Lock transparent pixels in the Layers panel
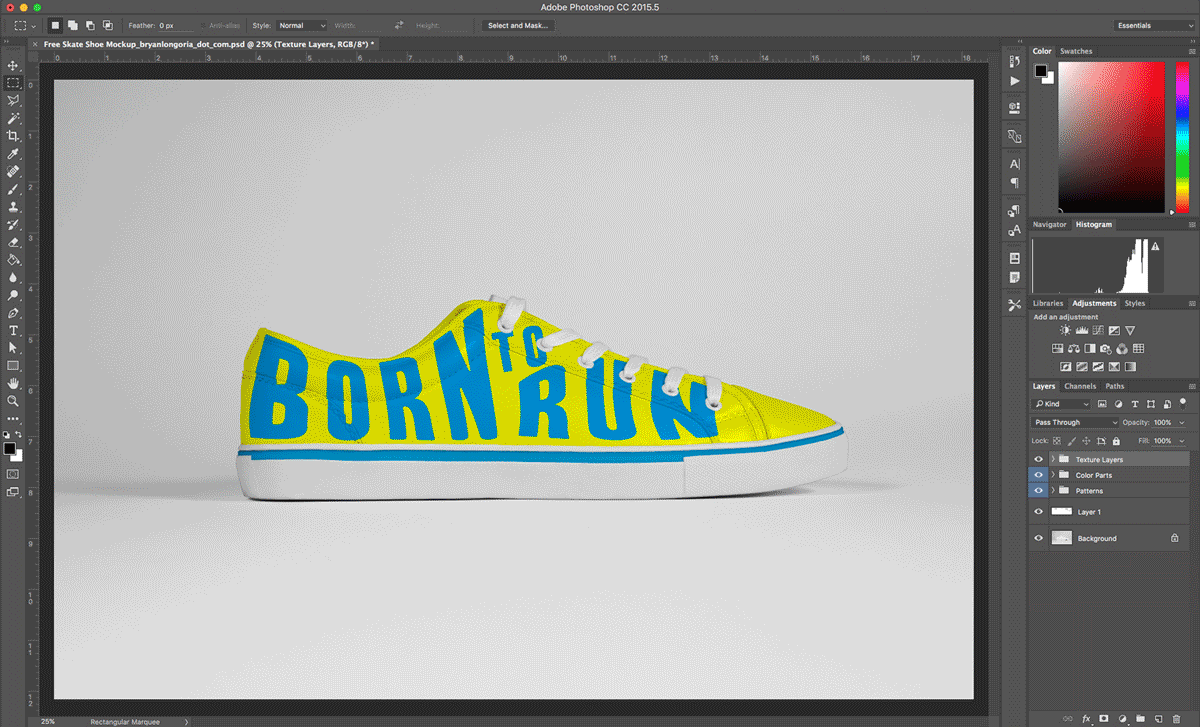The height and width of the screenshot is (727, 1200). (1056, 441)
